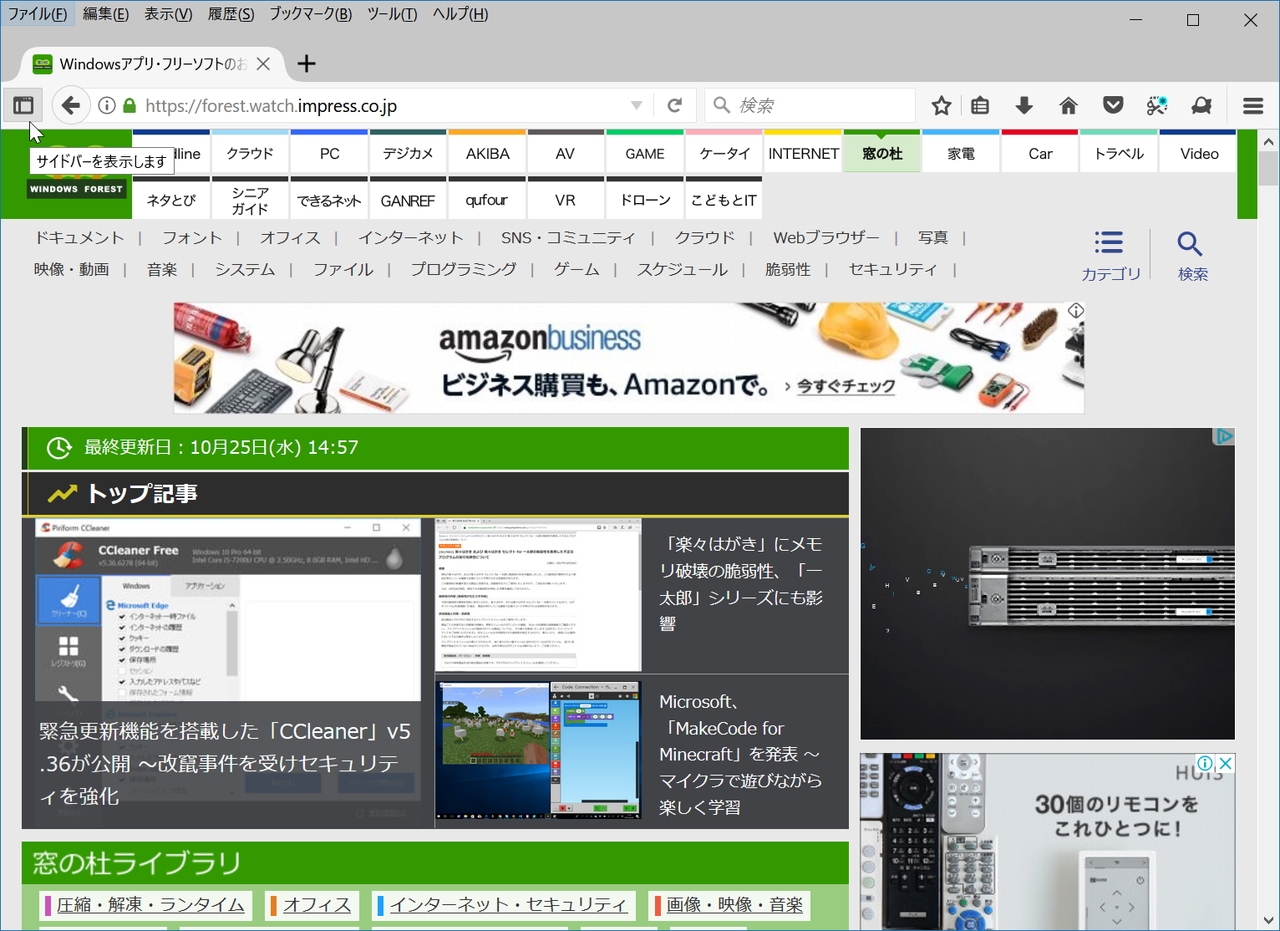Click inside the 検索 search field

pyautogui.click(x=810, y=104)
